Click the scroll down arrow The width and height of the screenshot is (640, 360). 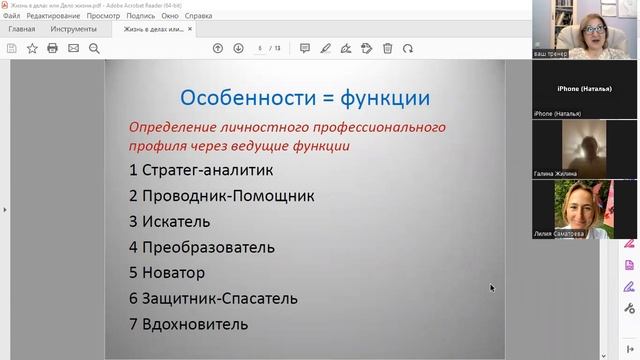603,356
